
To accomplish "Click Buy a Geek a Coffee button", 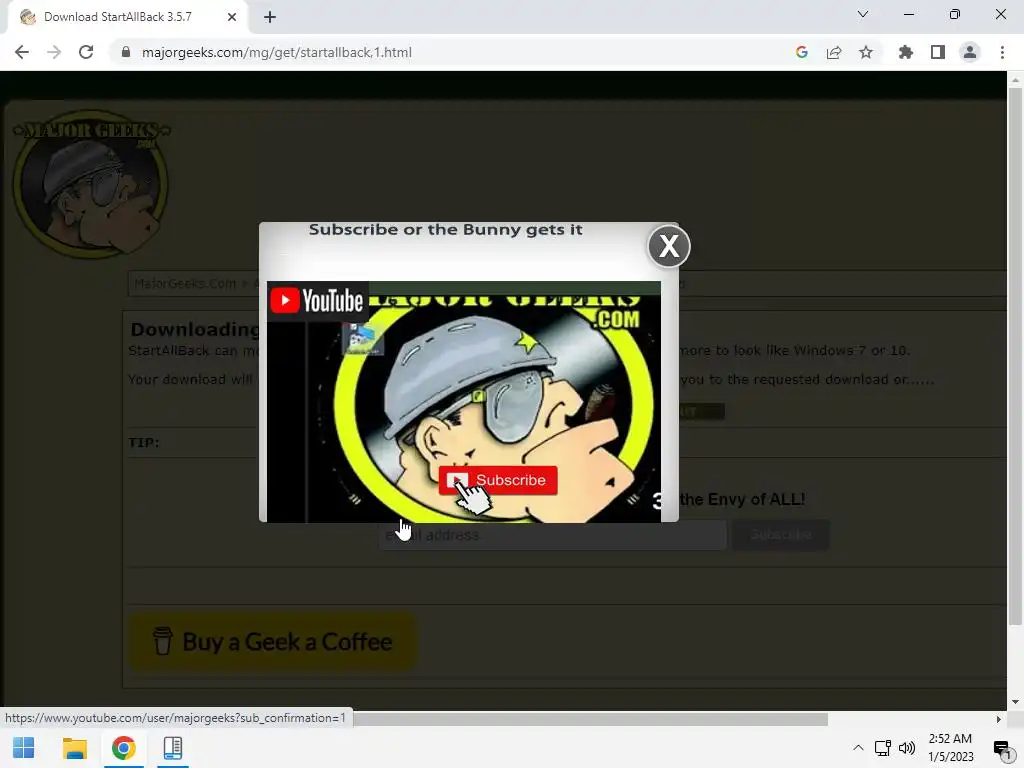I will (273, 642).
